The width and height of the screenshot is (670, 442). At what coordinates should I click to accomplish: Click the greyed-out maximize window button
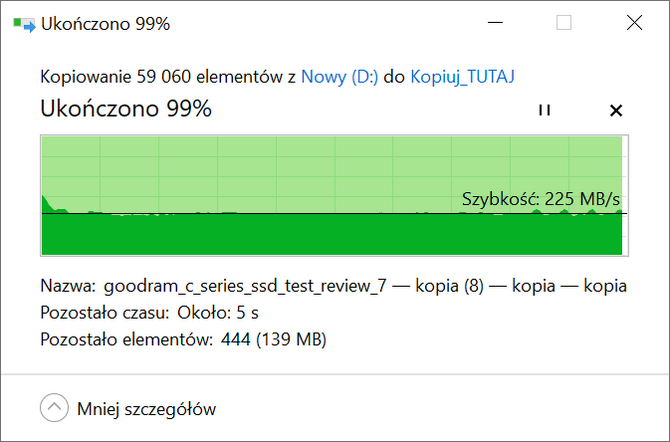pos(564,23)
